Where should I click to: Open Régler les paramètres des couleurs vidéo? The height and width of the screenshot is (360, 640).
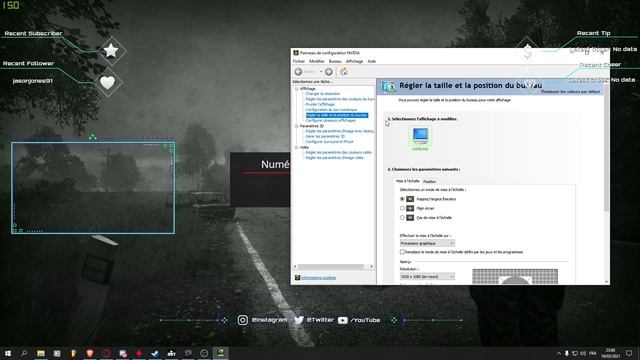click(338, 153)
